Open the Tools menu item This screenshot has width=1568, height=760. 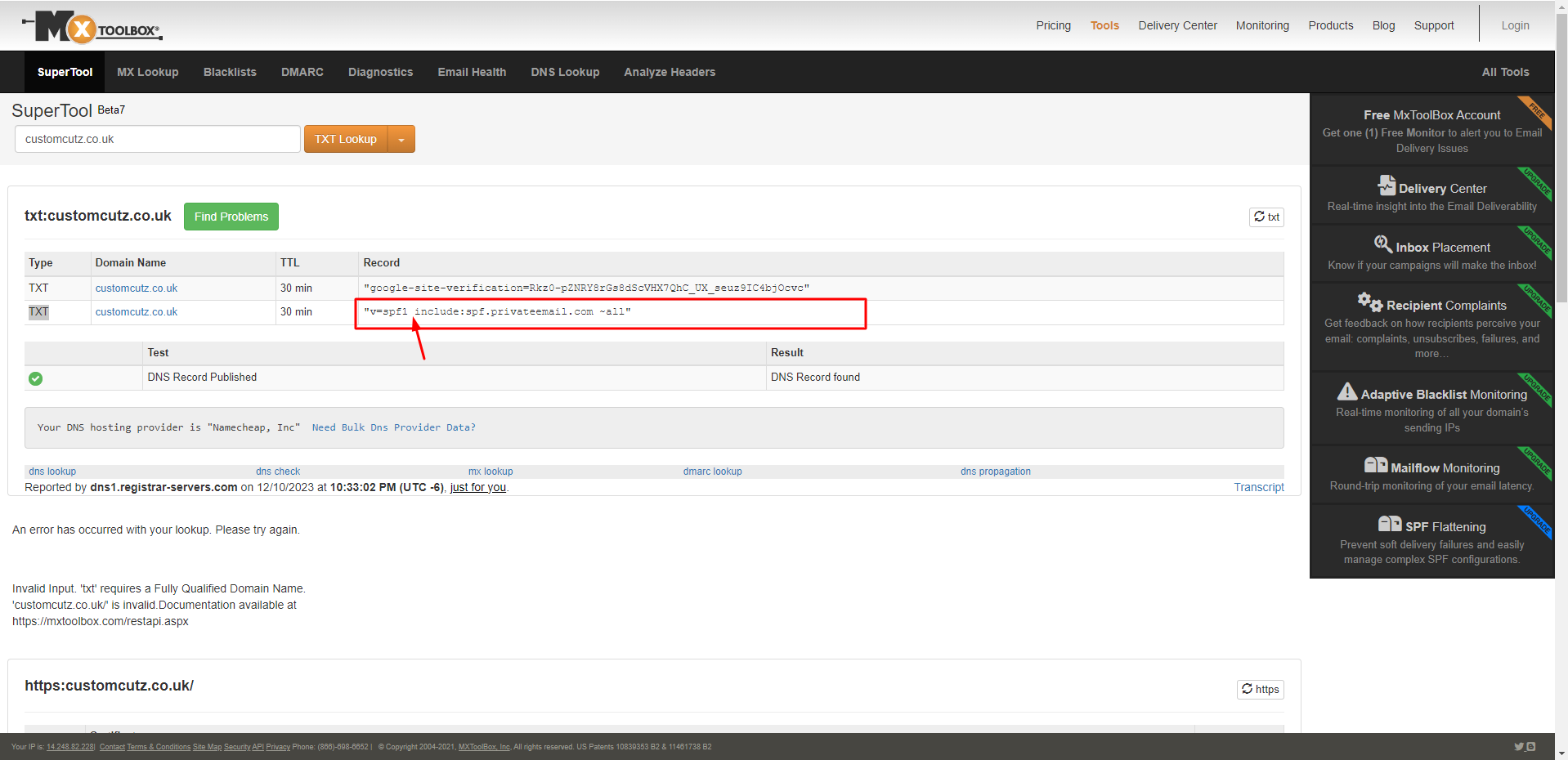1104,25
